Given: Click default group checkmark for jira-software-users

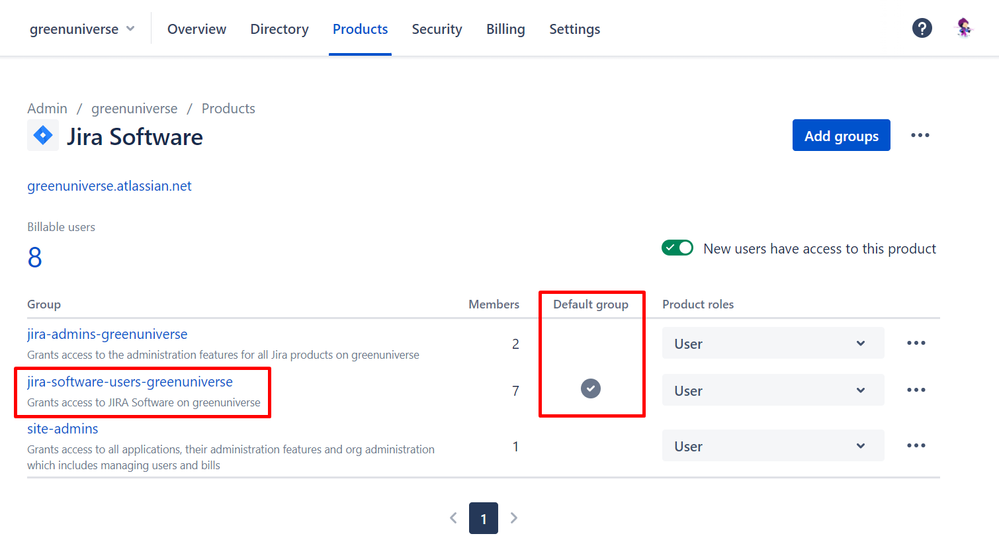Looking at the screenshot, I should tap(591, 389).
